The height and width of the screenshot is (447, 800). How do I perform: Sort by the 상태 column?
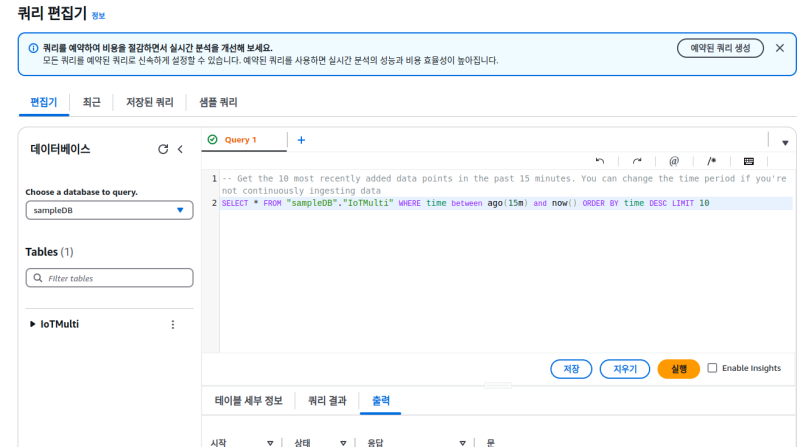(x=343, y=443)
